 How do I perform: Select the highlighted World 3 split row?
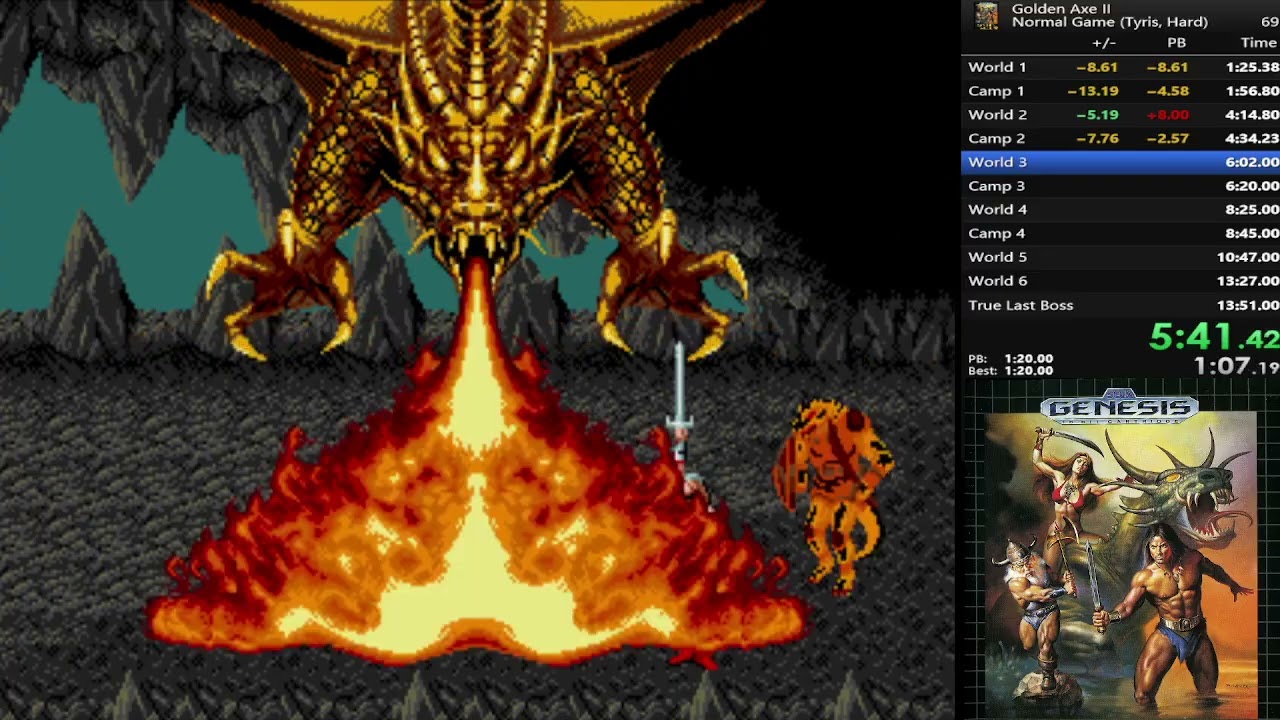point(1120,162)
